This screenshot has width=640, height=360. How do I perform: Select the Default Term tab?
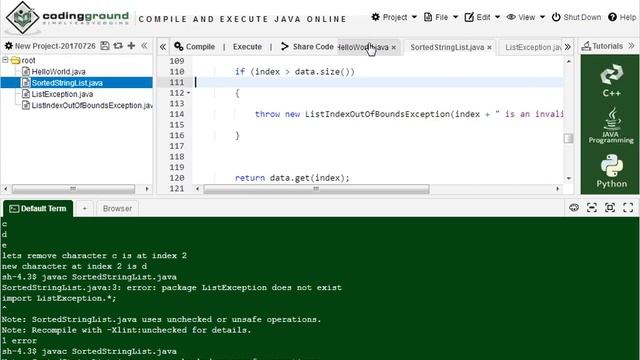pos(38,209)
